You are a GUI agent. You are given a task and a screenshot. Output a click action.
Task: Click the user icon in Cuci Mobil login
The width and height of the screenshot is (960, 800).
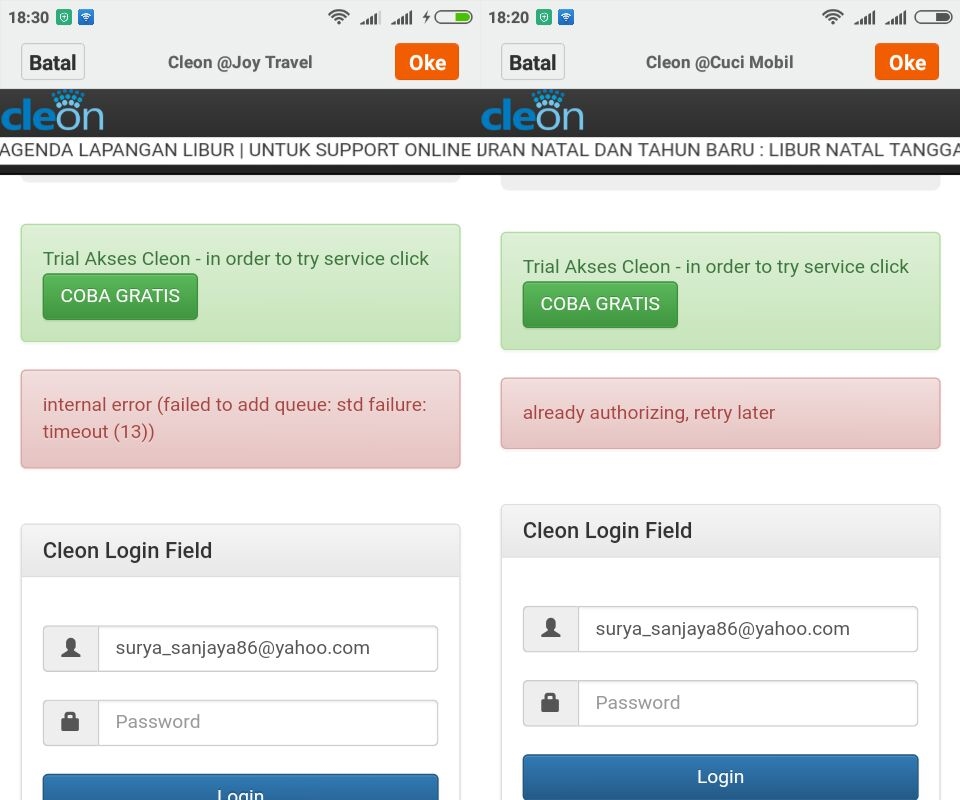click(551, 628)
